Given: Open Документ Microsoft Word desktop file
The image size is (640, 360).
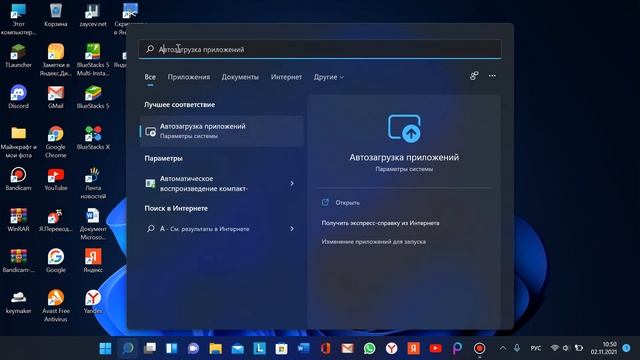Looking at the screenshot, I should tap(93, 224).
